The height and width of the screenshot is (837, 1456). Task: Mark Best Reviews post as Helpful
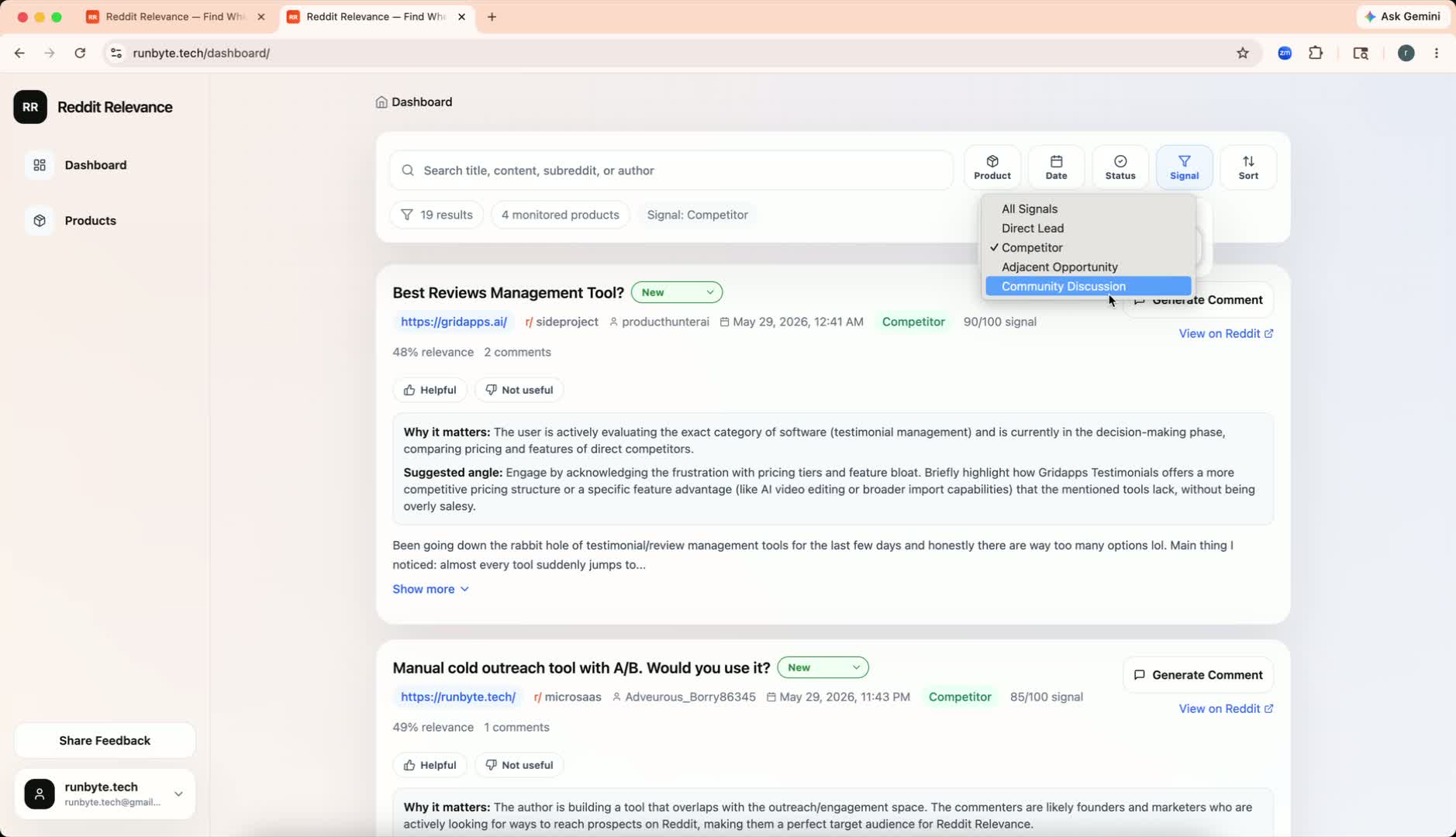[x=430, y=390]
